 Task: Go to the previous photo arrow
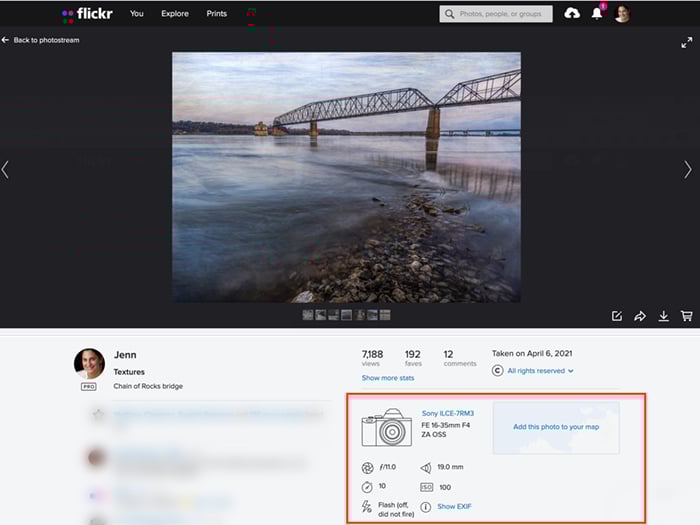5,170
